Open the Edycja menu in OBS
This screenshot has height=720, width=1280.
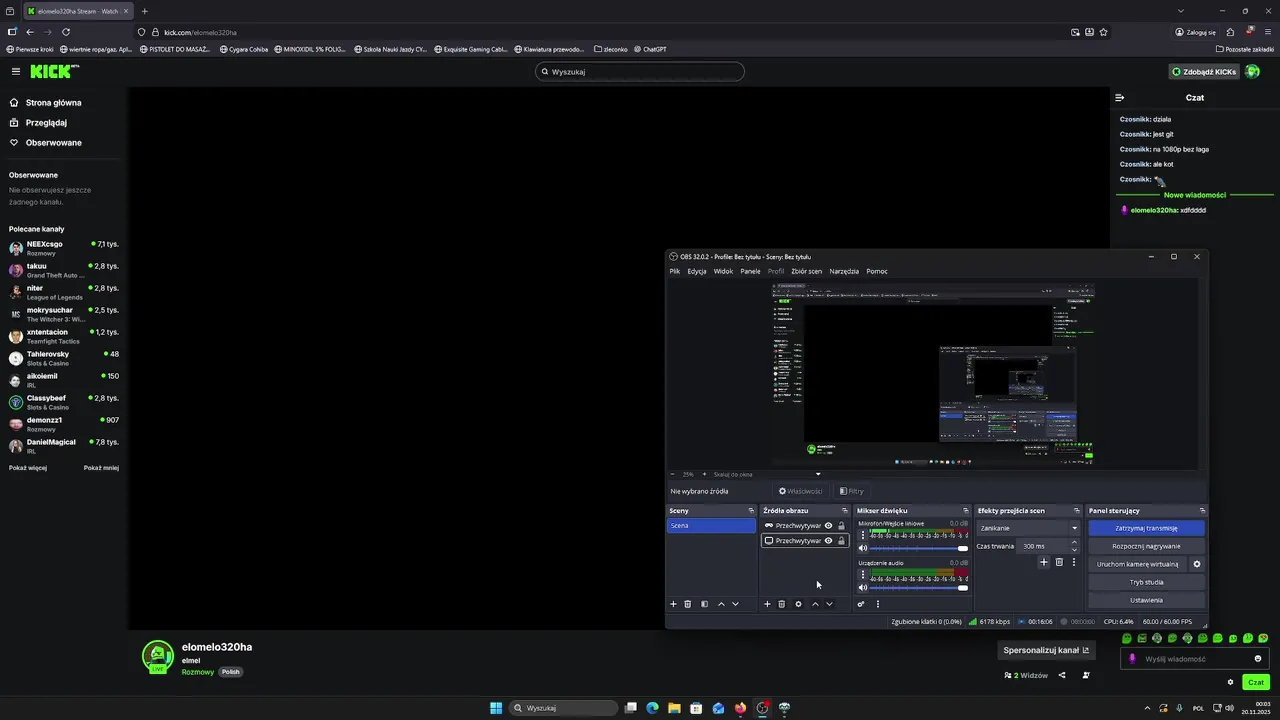point(697,271)
